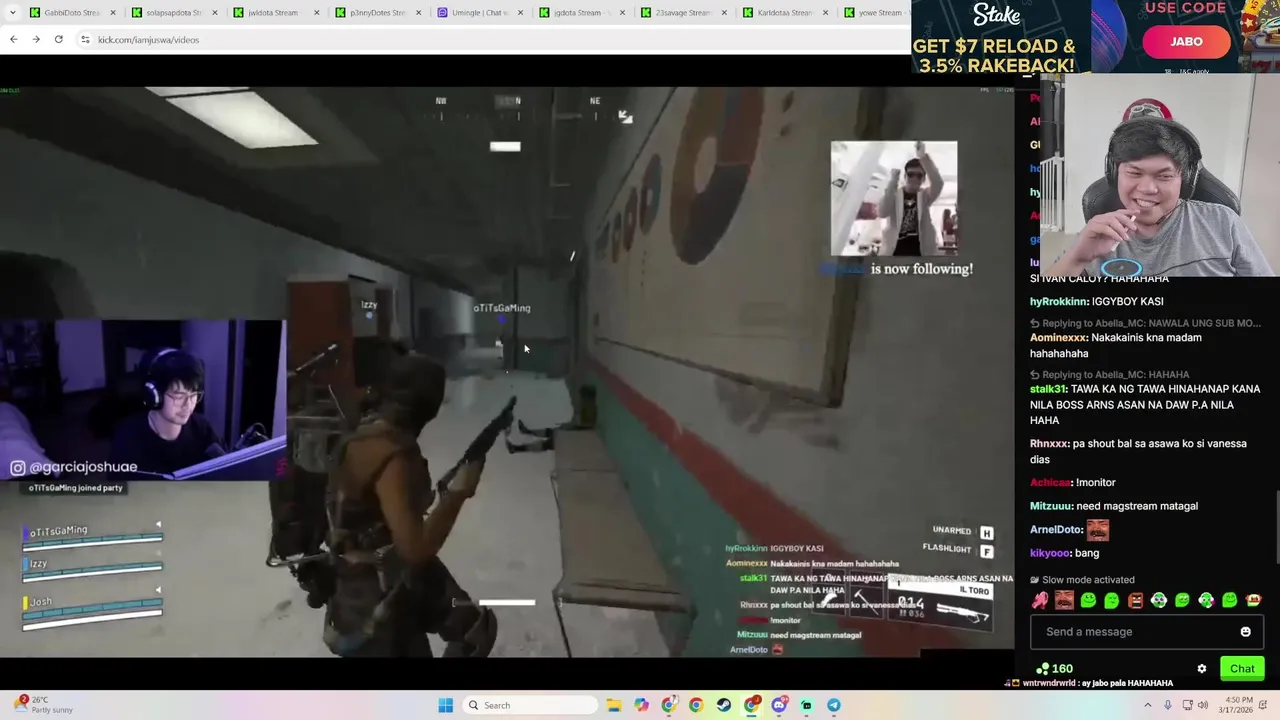Click the browser forward arrow
This screenshot has width=1280, height=720.
[36, 39]
